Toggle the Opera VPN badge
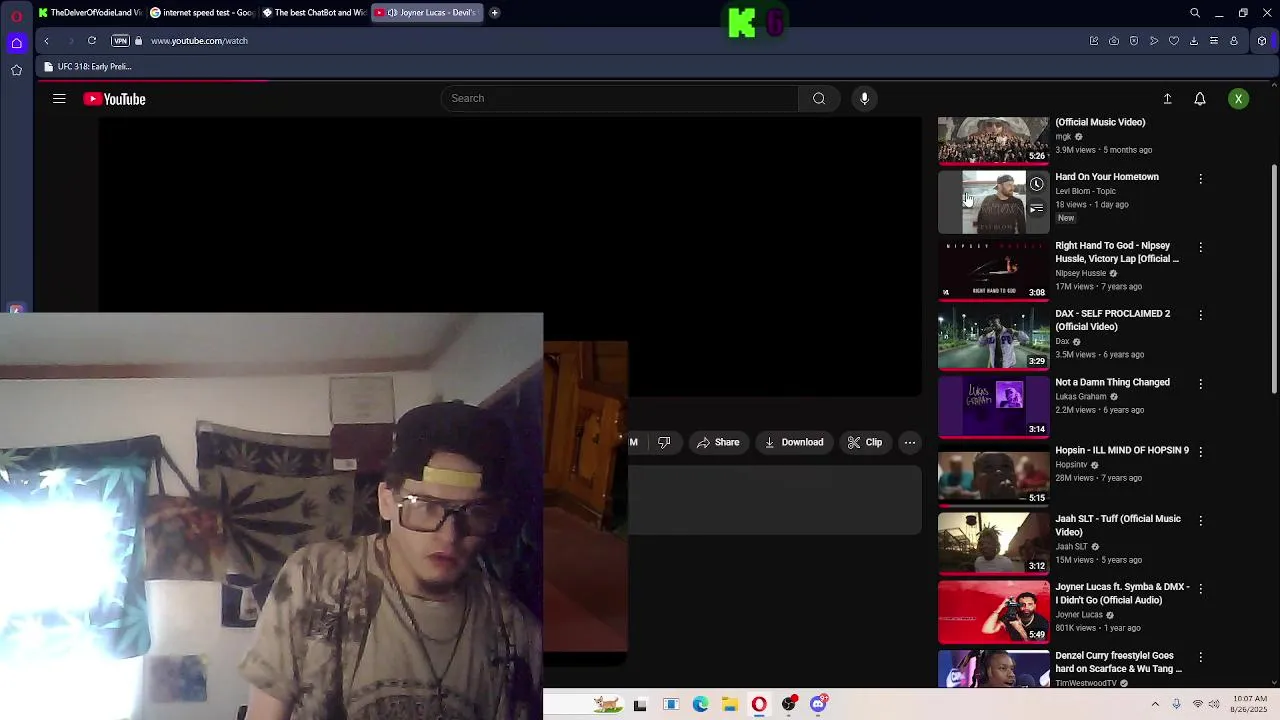This screenshot has width=1280, height=720. 120,41
